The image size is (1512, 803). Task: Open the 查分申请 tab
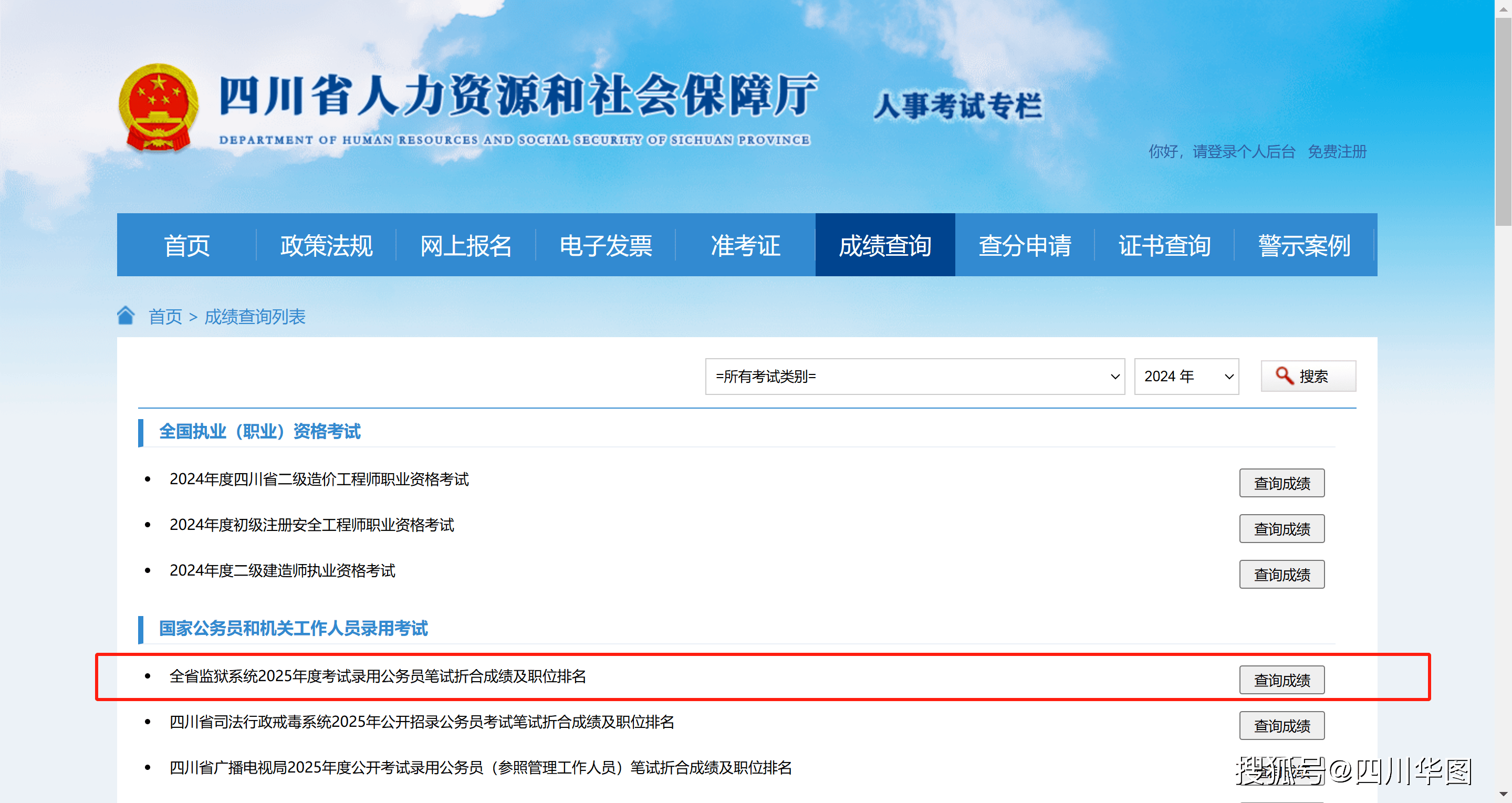pos(1025,245)
